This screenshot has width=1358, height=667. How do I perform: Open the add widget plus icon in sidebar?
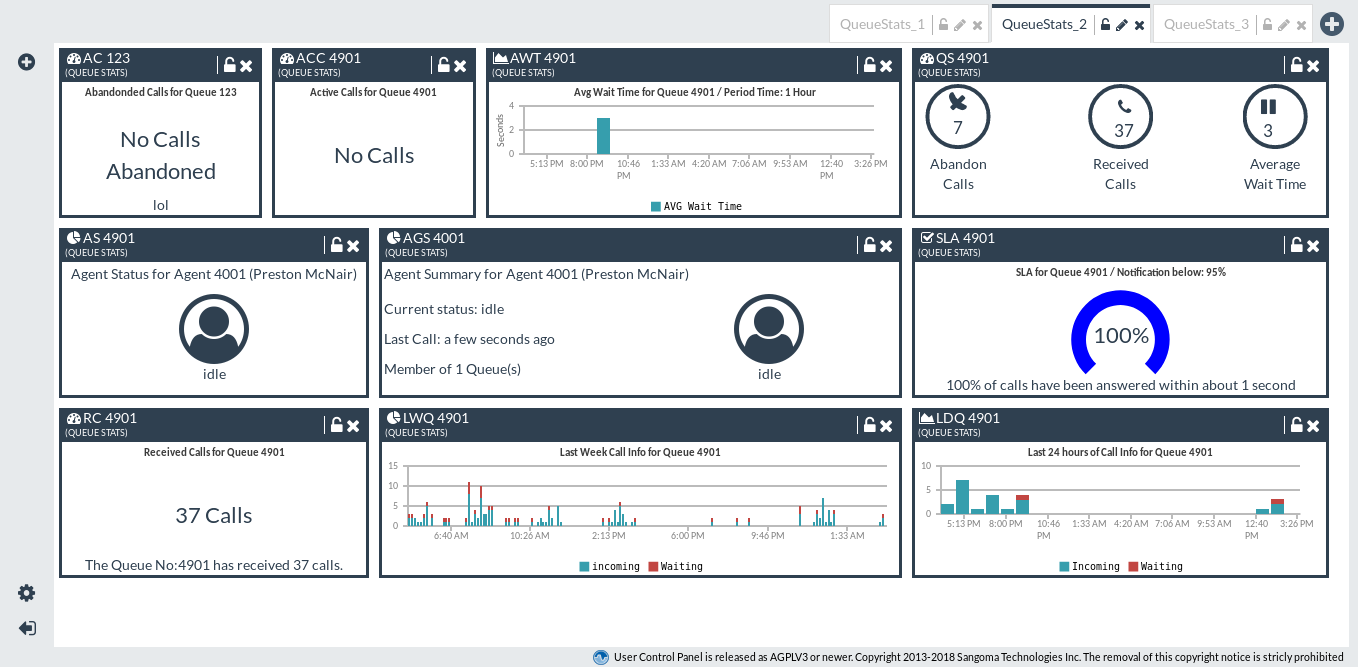(27, 62)
